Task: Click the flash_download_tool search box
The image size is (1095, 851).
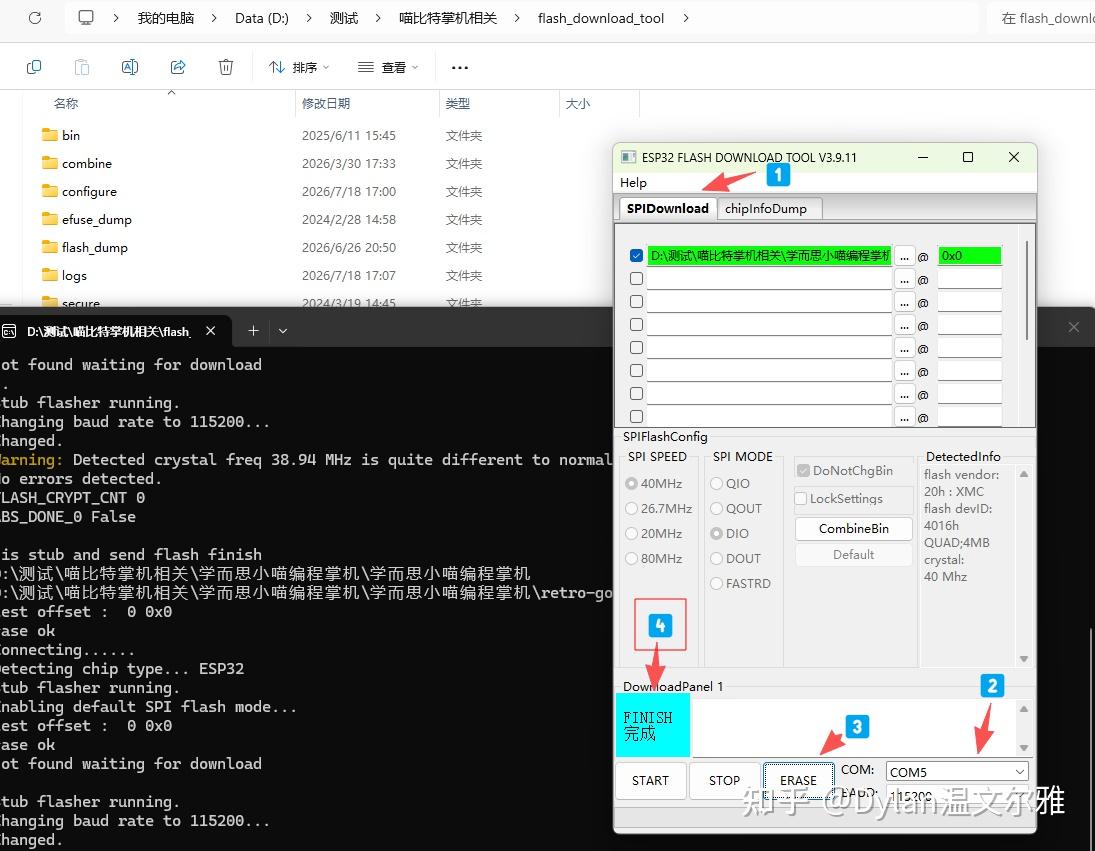Action: (1042, 18)
